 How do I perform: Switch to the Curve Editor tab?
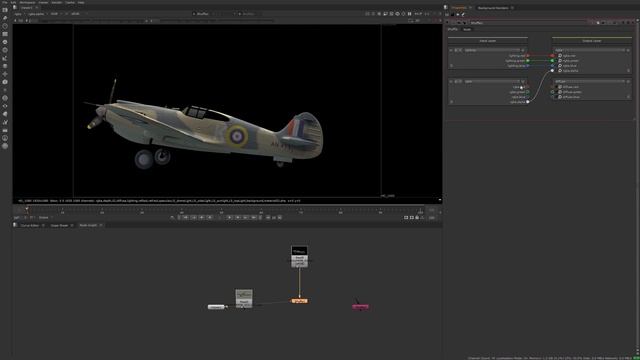30,225
